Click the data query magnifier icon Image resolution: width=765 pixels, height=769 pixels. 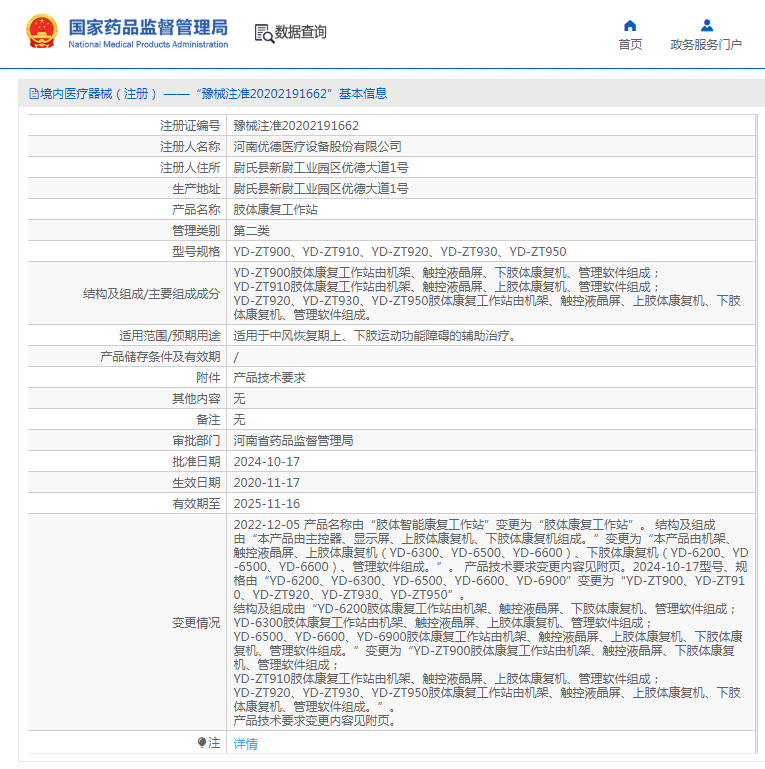click(x=264, y=33)
